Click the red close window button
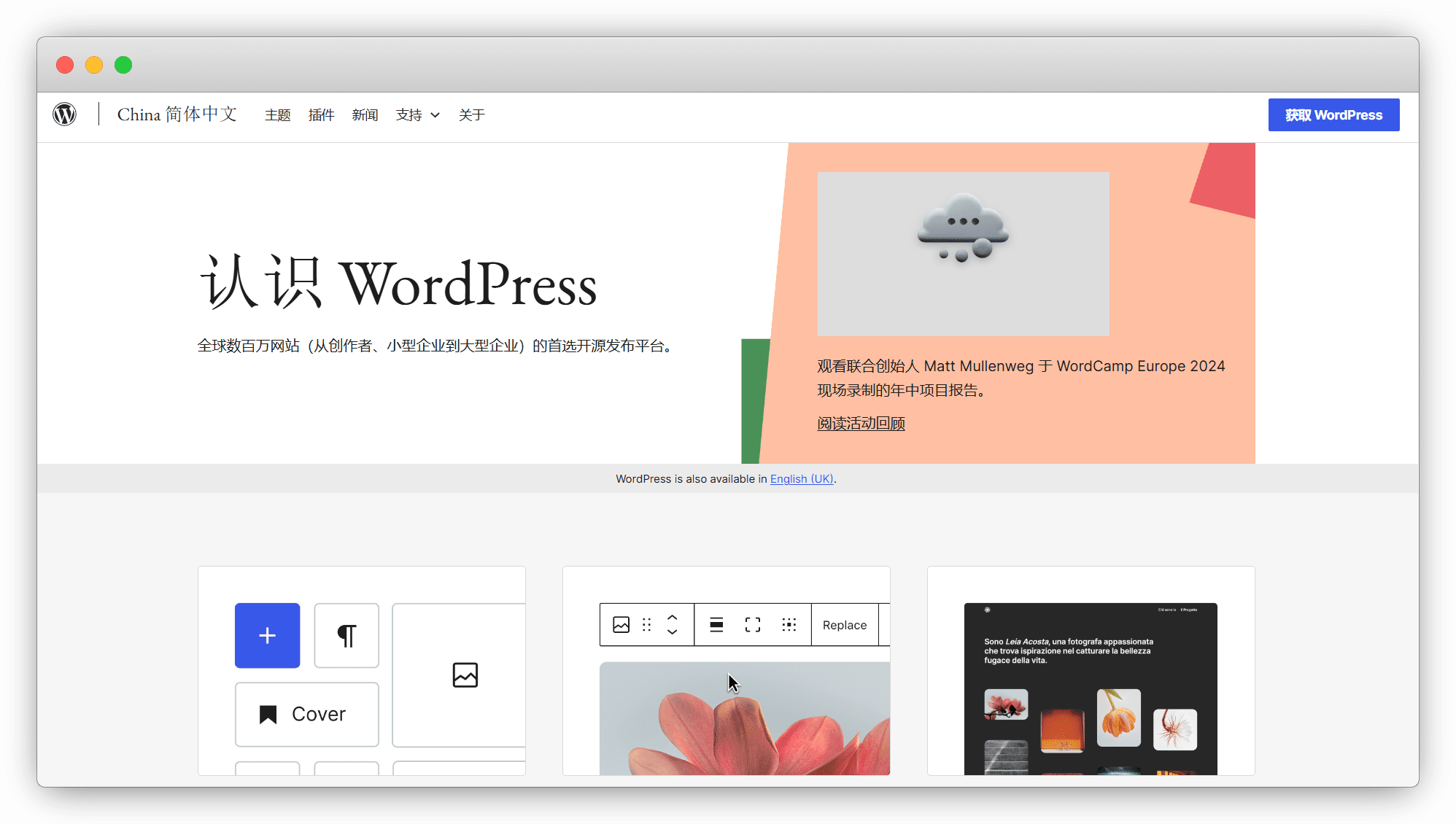Viewport: 1456px width, 824px height. pos(65,65)
